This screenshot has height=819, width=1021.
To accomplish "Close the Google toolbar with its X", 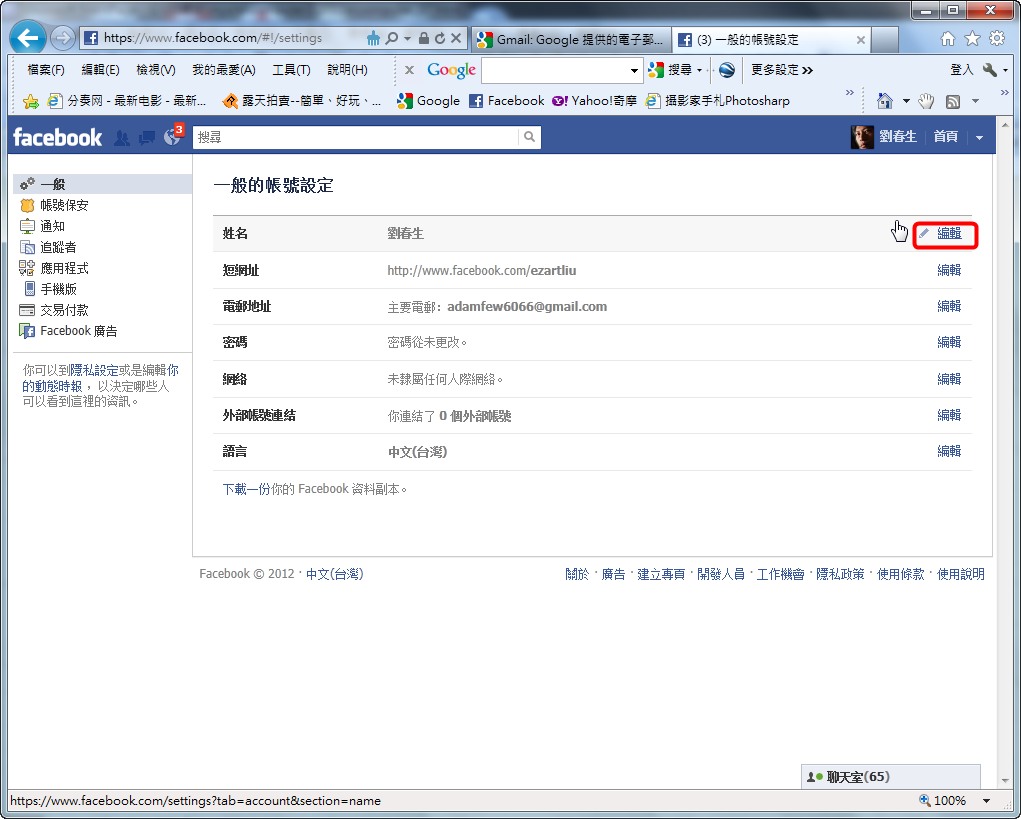I will click(x=409, y=70).
